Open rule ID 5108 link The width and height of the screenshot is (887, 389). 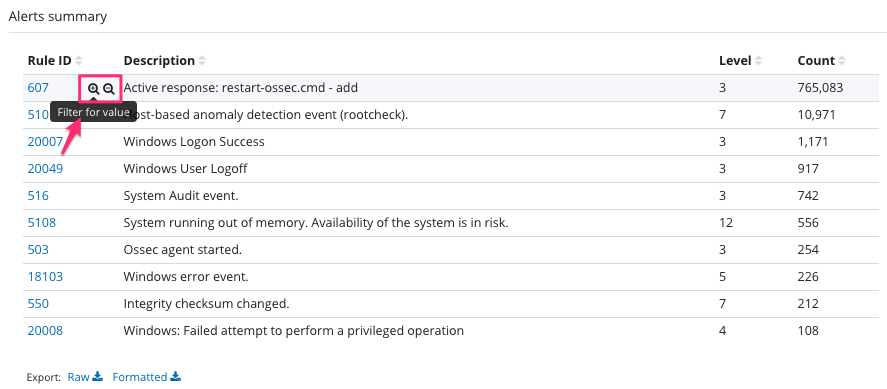click(x=42, y=223)
